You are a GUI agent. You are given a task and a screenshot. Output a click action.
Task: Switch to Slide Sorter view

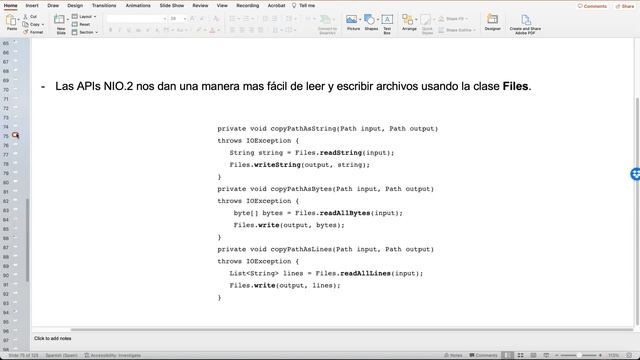[520, 356]
